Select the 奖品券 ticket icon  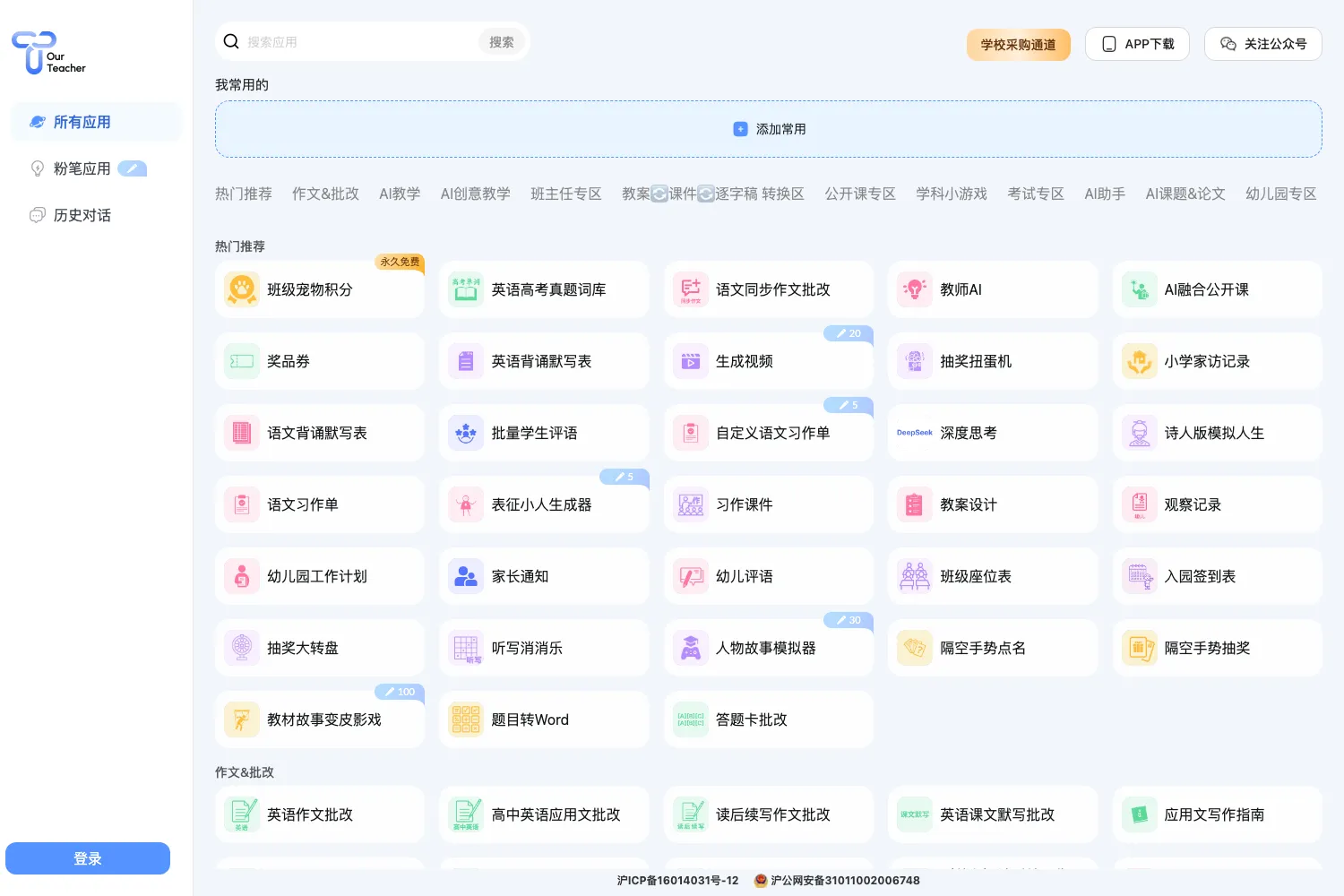(242, 361)
